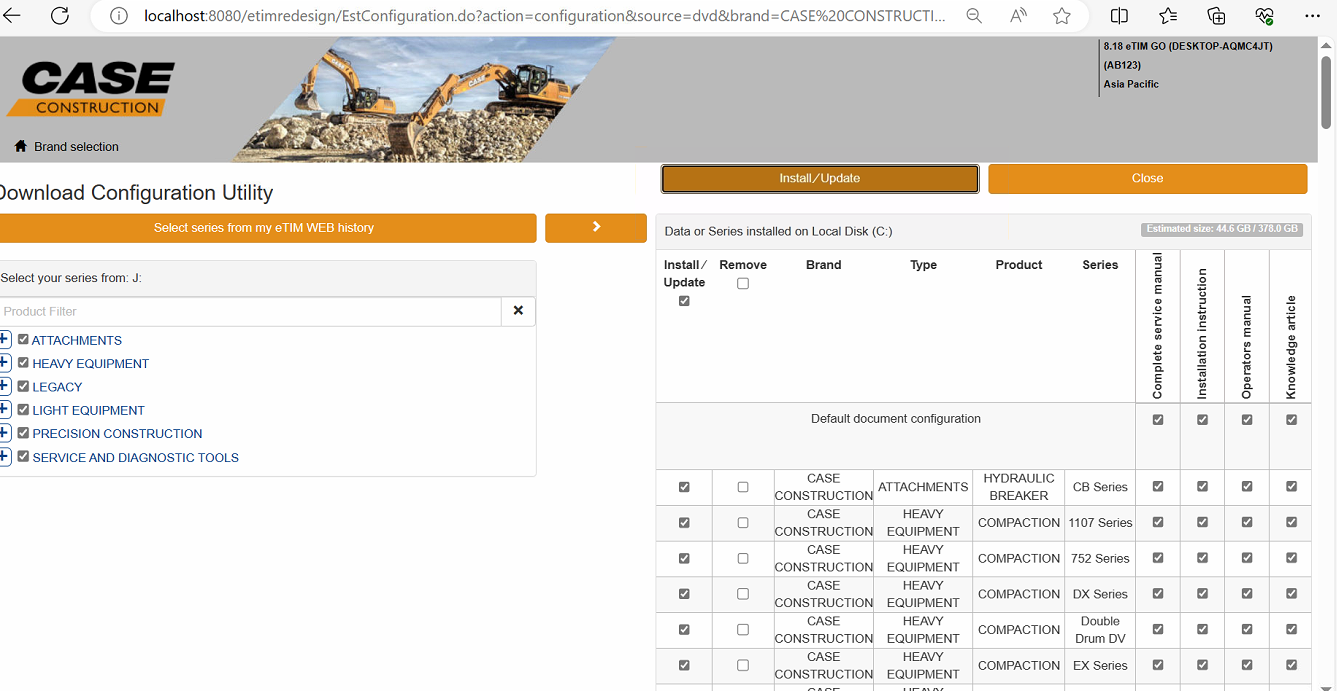
Task: Expand the PRECISION CONSTRUCTION tree node
Action: [5, 433]
